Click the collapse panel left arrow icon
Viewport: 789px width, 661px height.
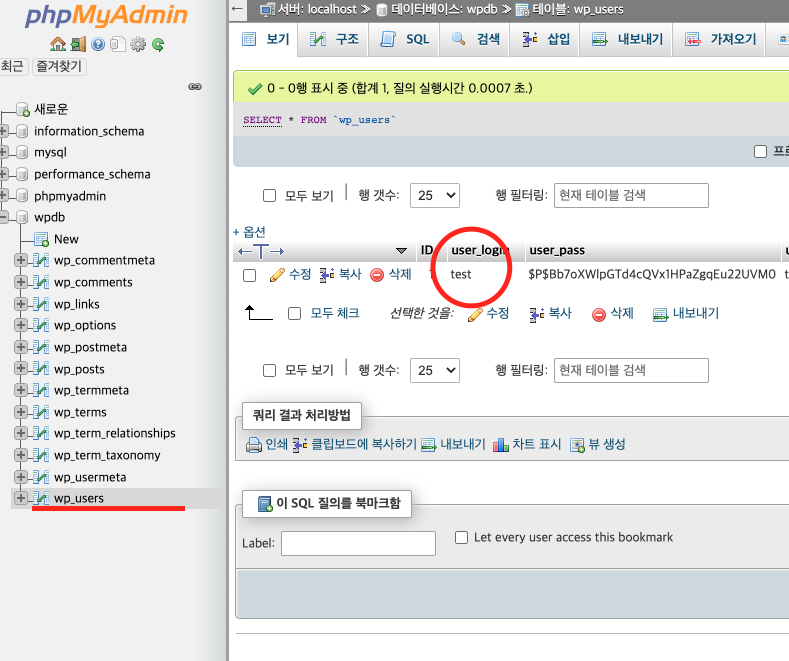pos(238,9)
